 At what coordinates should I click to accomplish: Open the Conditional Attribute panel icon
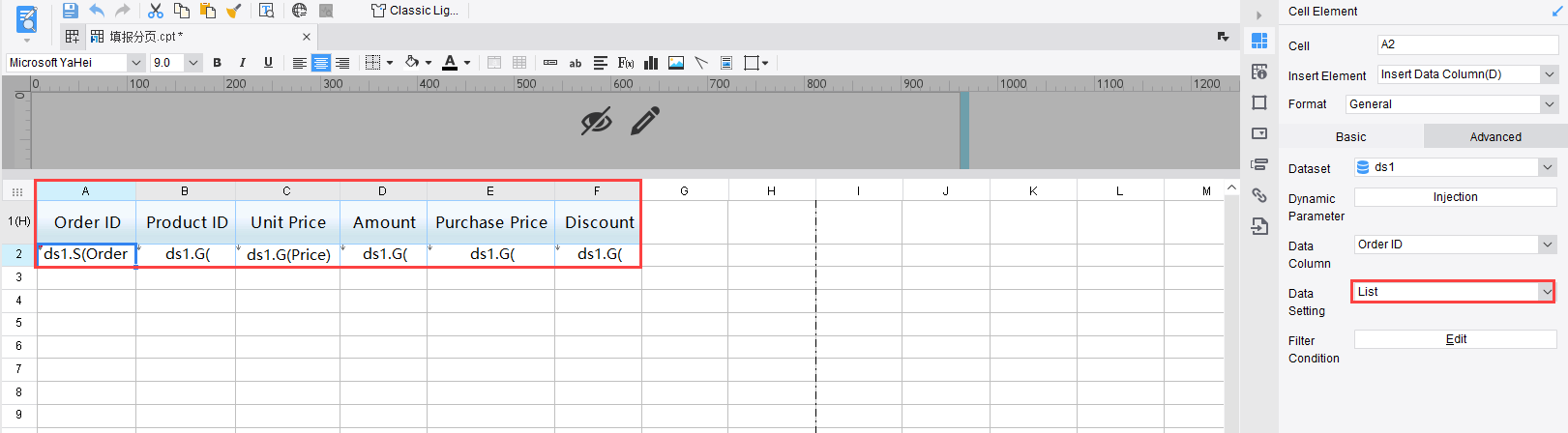click(1259, 164)
